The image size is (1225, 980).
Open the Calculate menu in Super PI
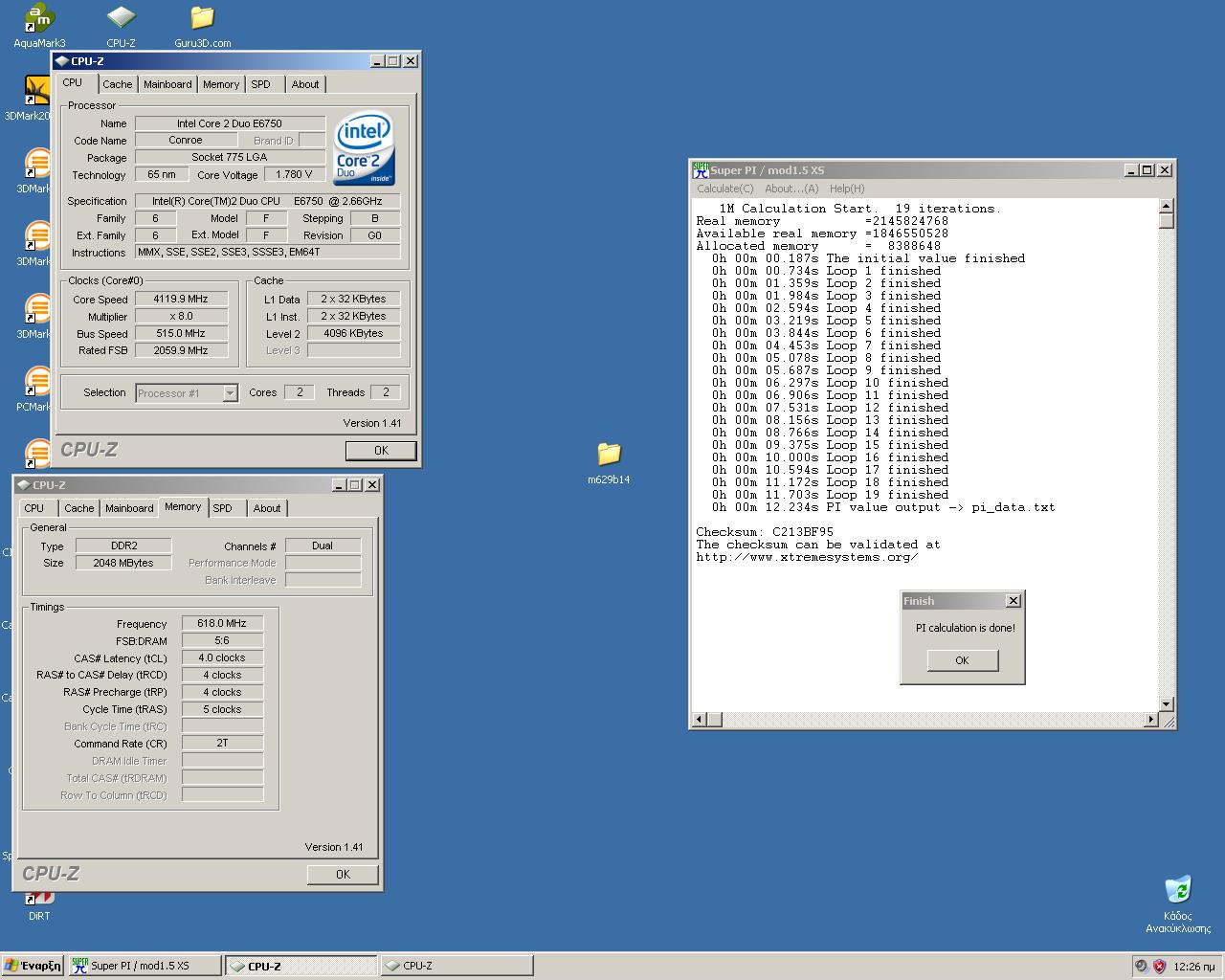[725, 189]
